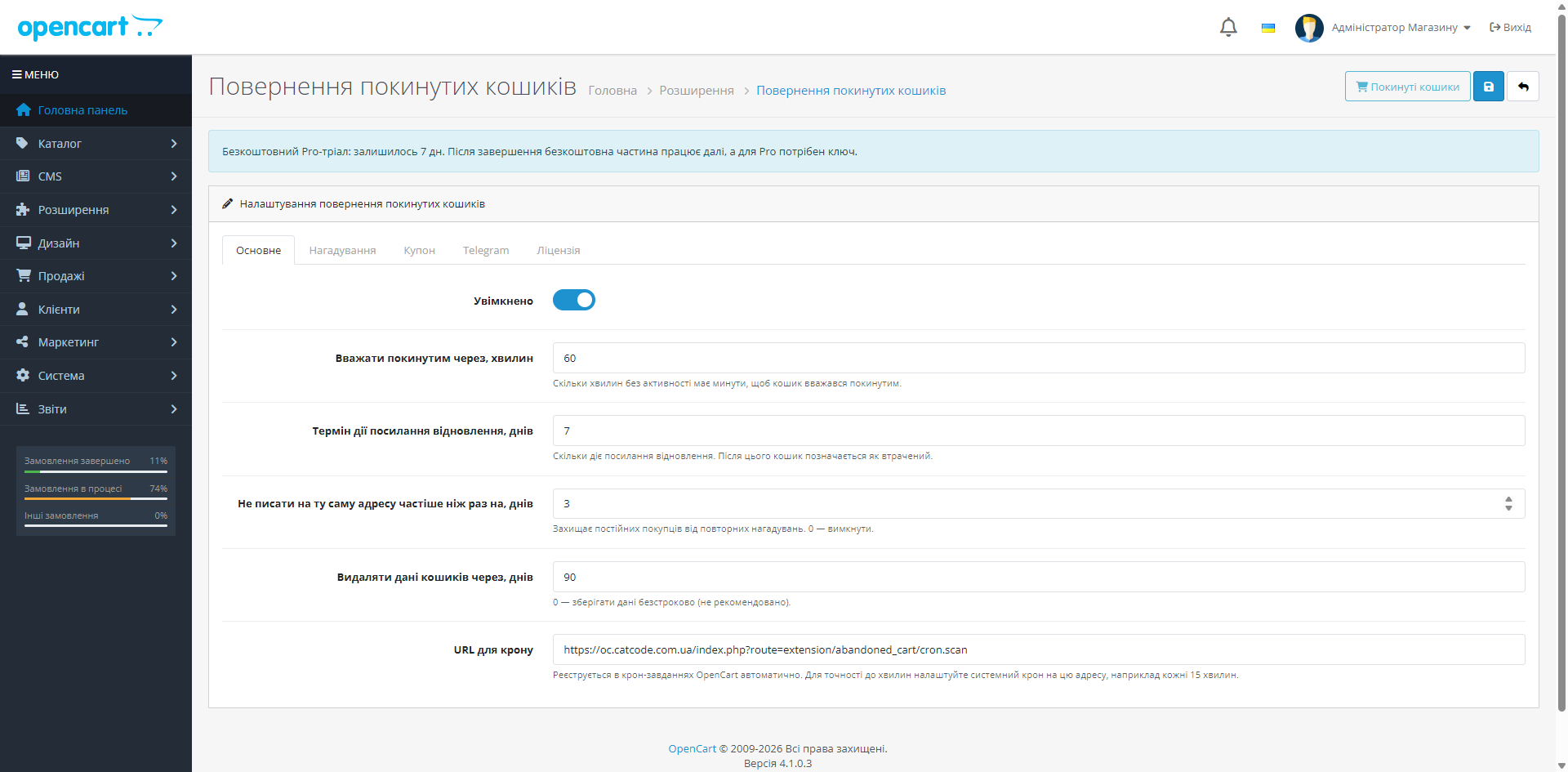The image size is (1568, 772).
Task: Switch to the Telegram tab
Action: pyautogui.click(x=486, y=251)
